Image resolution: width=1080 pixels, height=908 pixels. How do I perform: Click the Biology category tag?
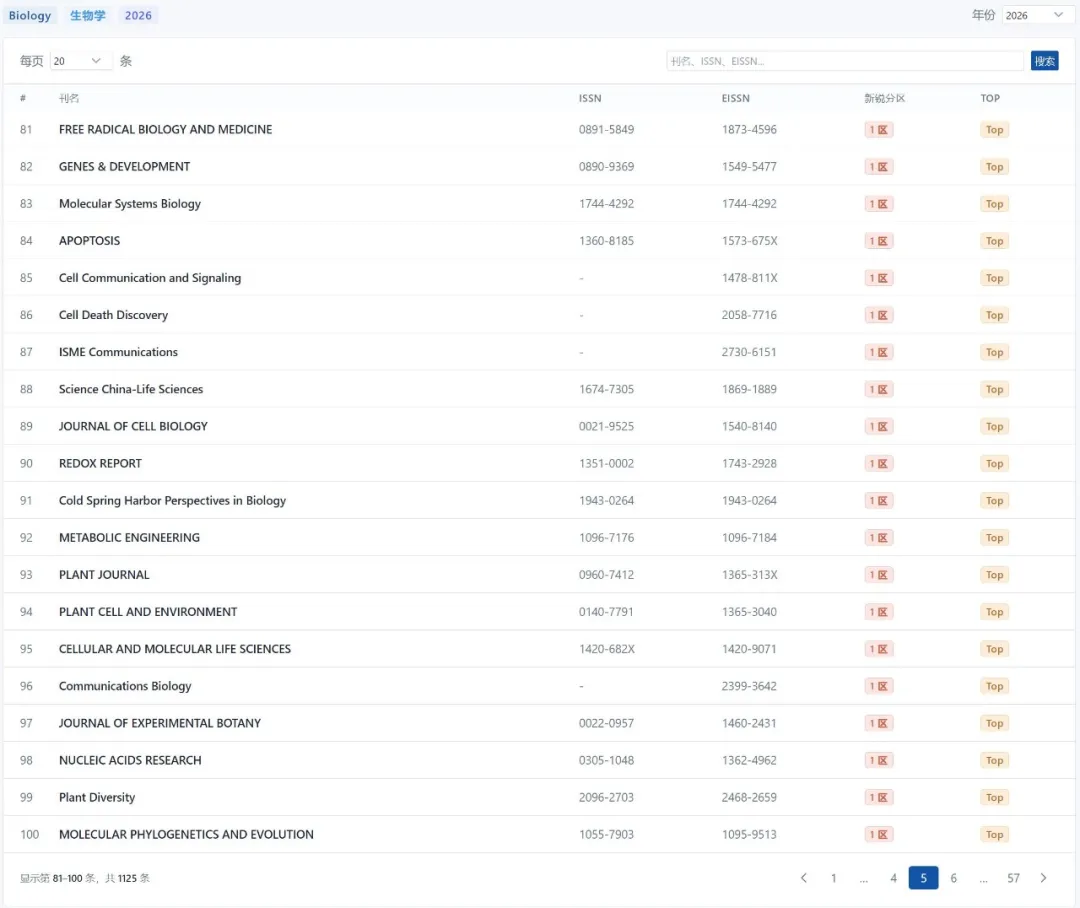(x=30, y=16)
